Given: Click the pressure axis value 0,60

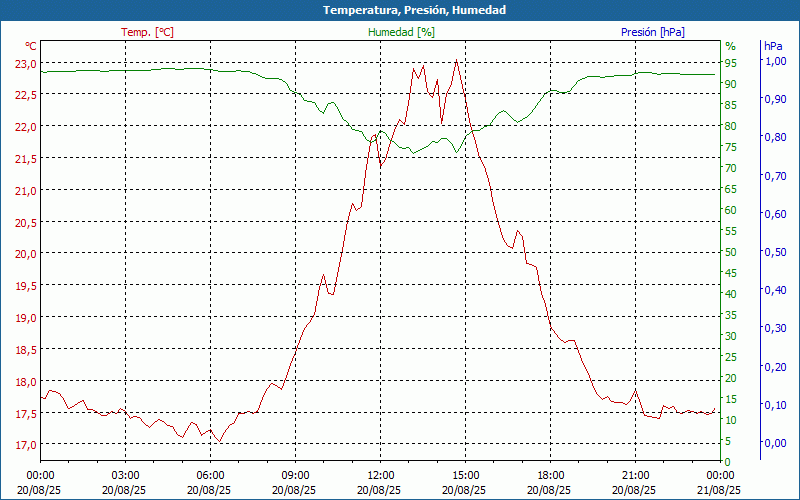Looking at the screenshot, I should coord(775,214).
